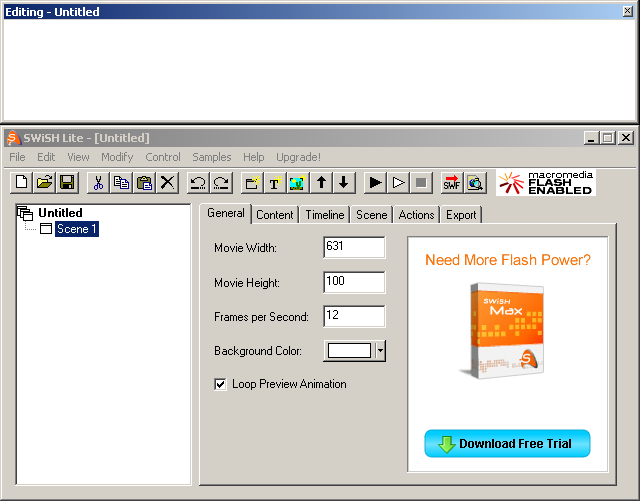This screenshot has width=640, height=501.
Task: Switch to the Export tab
Action: 461,215
